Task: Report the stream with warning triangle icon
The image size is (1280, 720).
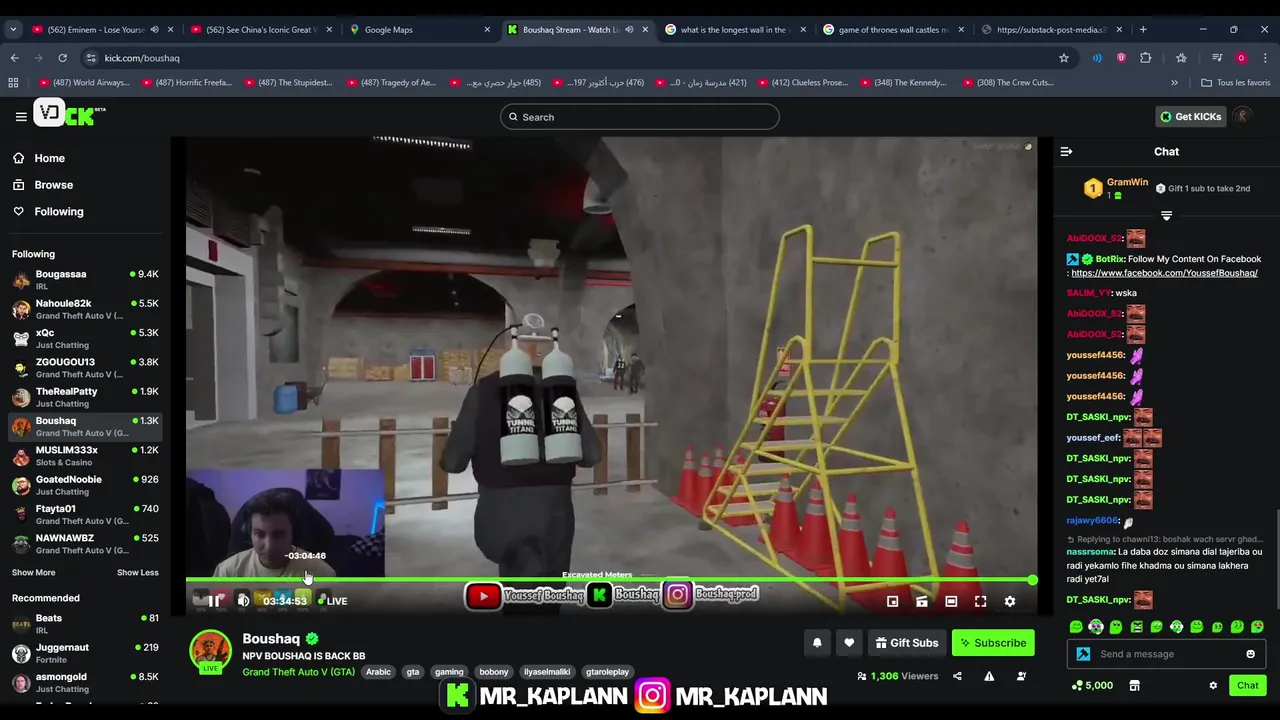Action: pos(989,677)
